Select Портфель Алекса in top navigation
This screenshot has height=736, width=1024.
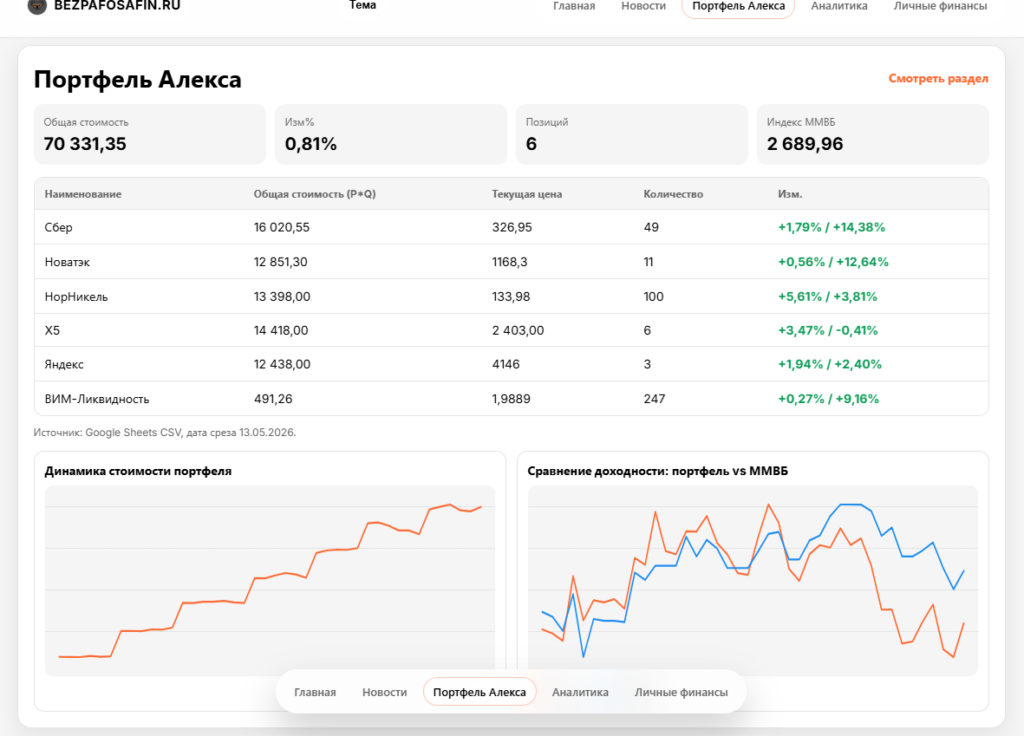tap(738, 7)
